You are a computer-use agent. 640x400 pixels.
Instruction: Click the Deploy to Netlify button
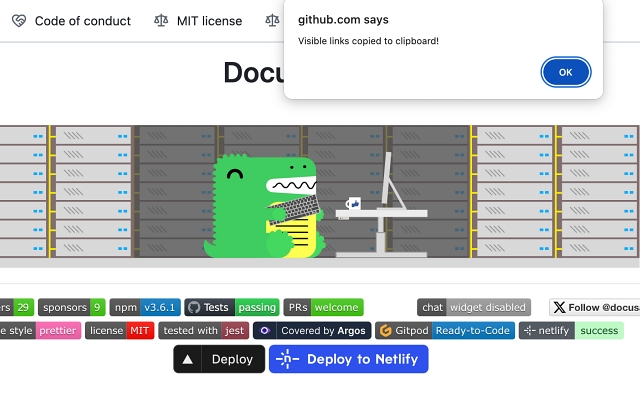tap(349, 359)
